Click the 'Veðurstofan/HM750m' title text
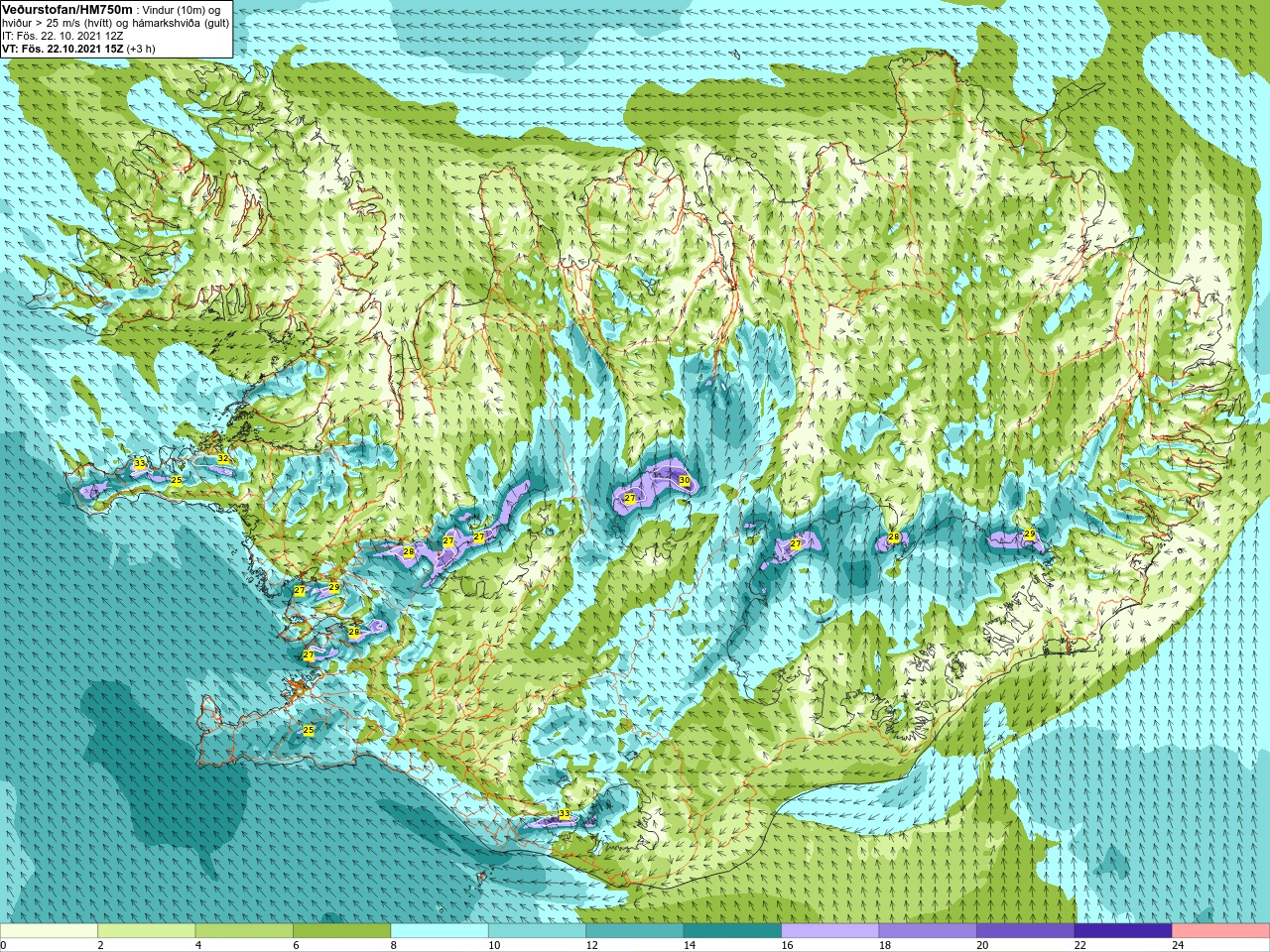Screen dimensions: 1270x952 point(67,9)
